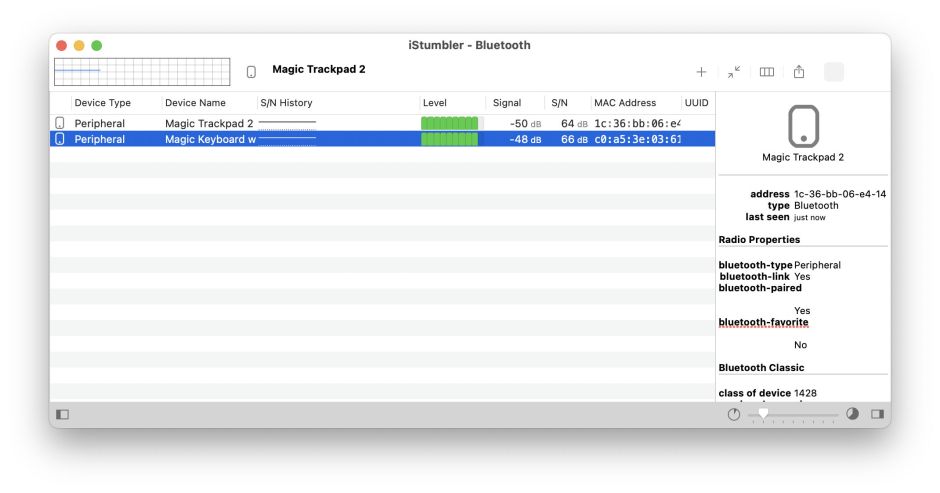Sort by MAC Address column header
Screen dimensions: 940x493
625,103
